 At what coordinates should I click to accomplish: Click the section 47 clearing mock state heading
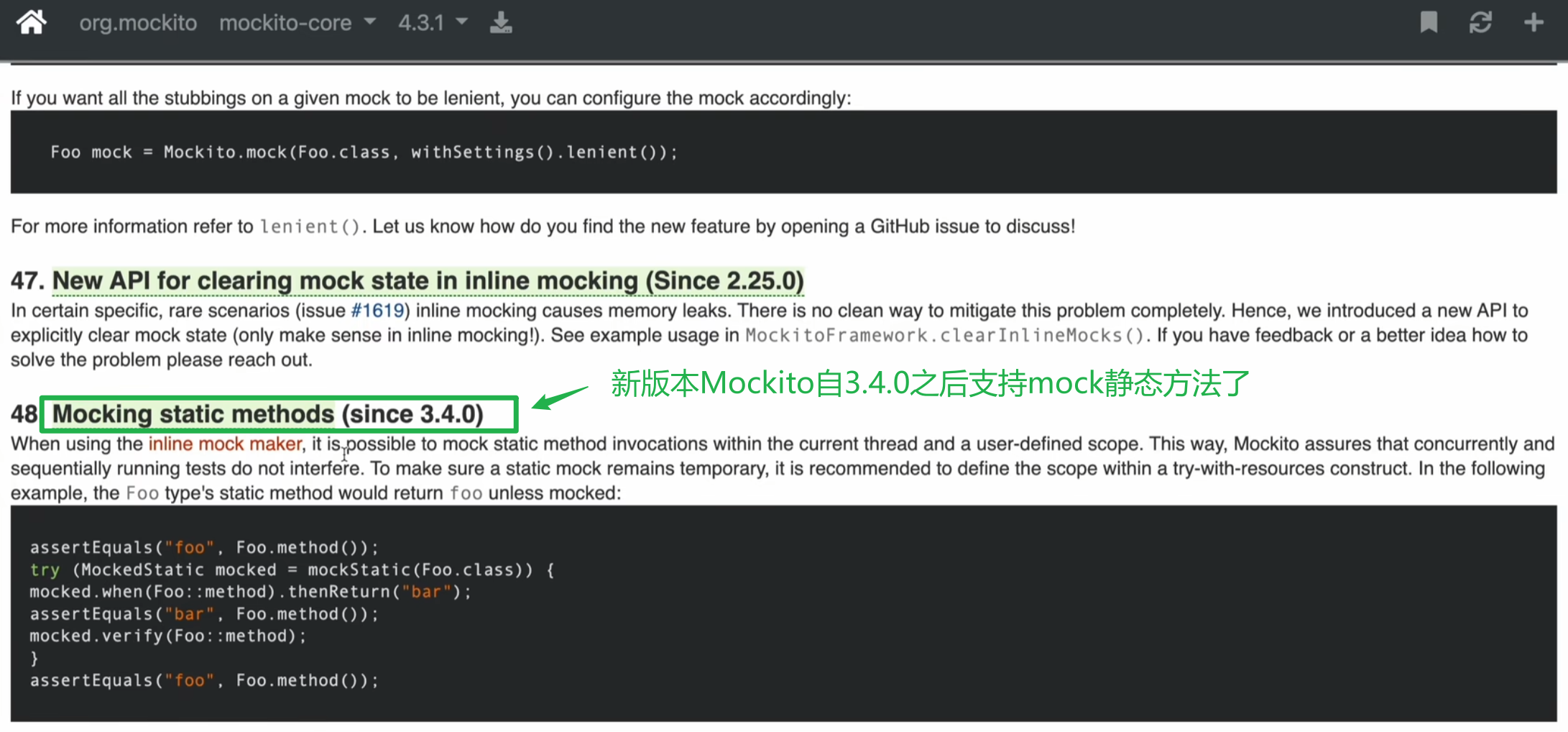[428, 280]
